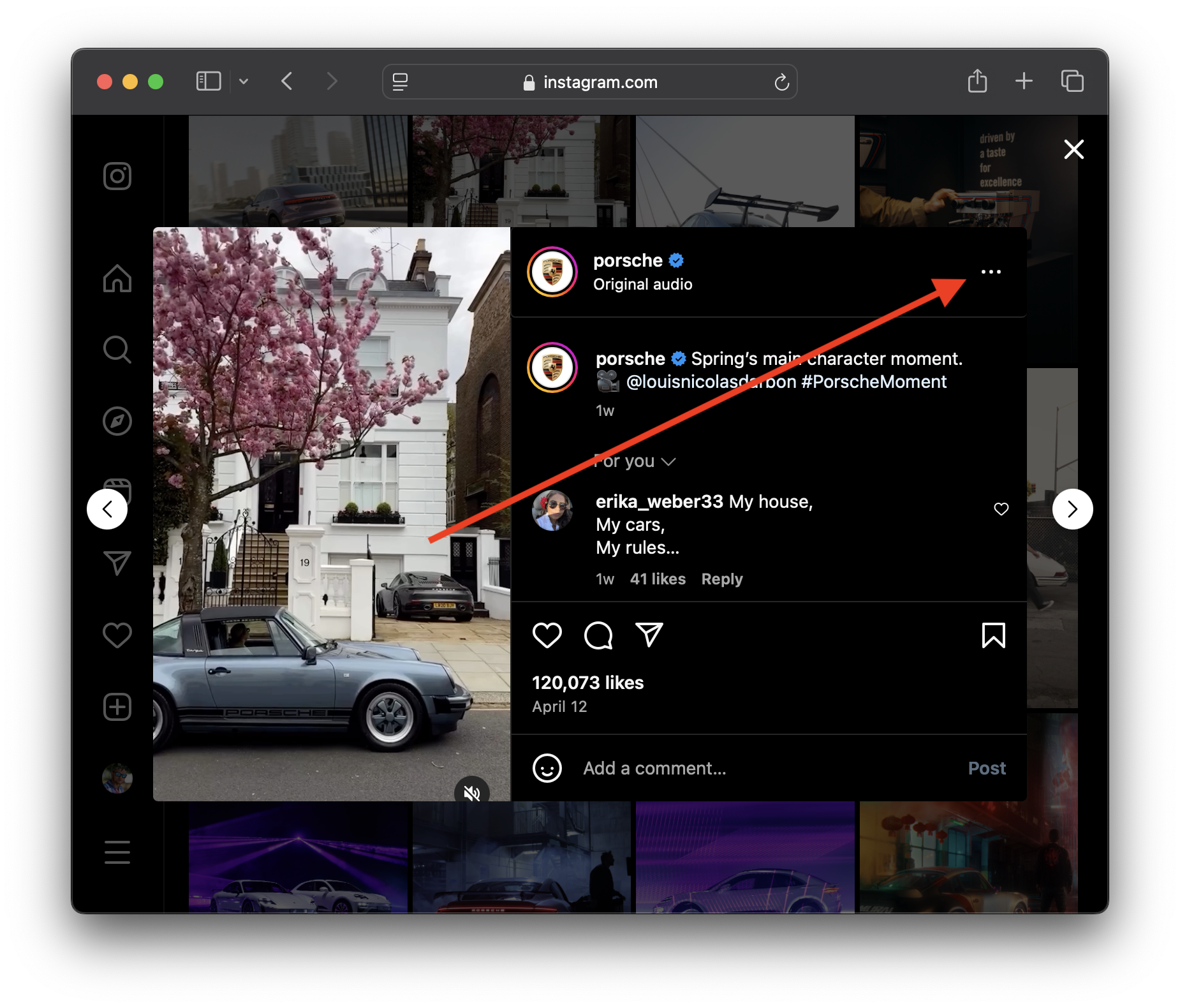Create new post with plus icon
1180x1008 pixels.
(x=117, y=707)
